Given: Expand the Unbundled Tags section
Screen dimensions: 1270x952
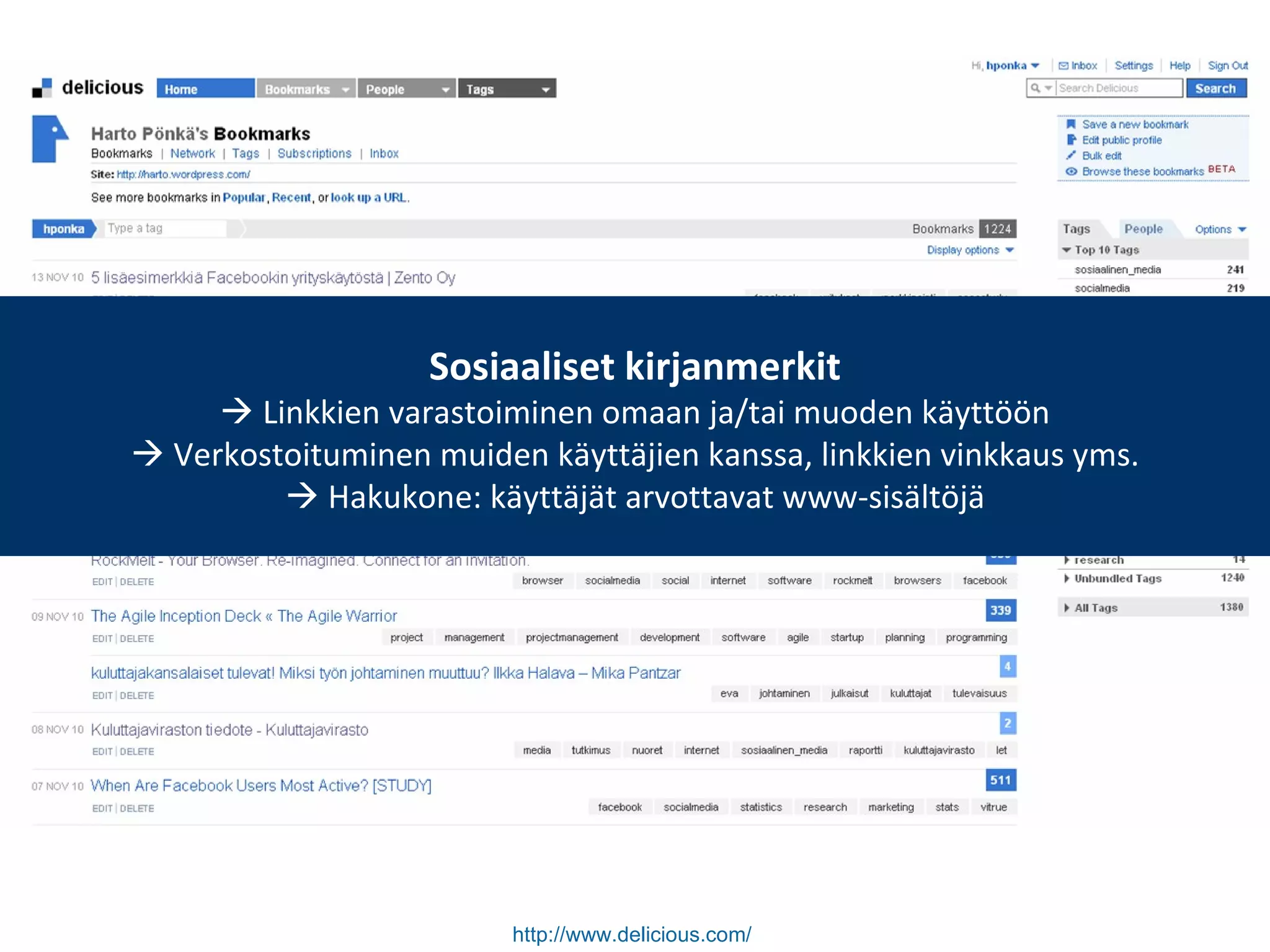Looking at the screenshot, I should pyautogui.click(x=1067, y=578).
